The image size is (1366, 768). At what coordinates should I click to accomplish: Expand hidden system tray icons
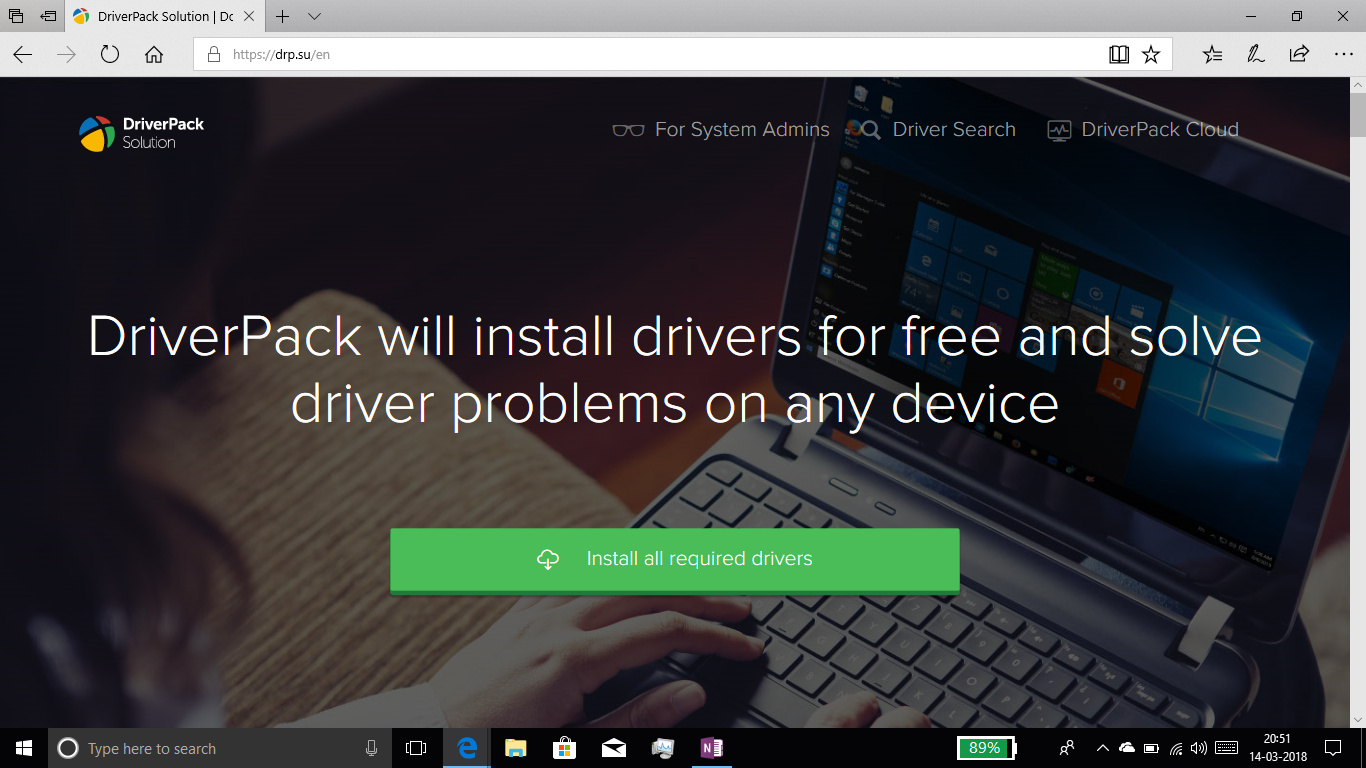coord(1101,747)
